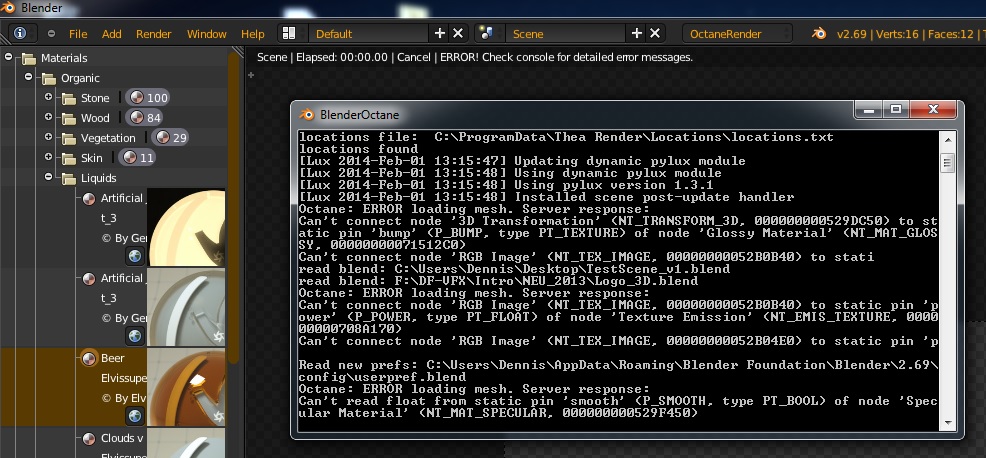This screenshot has height=458, width=986.
Task: Delete the current scene with X button
Action: [655, 33]
